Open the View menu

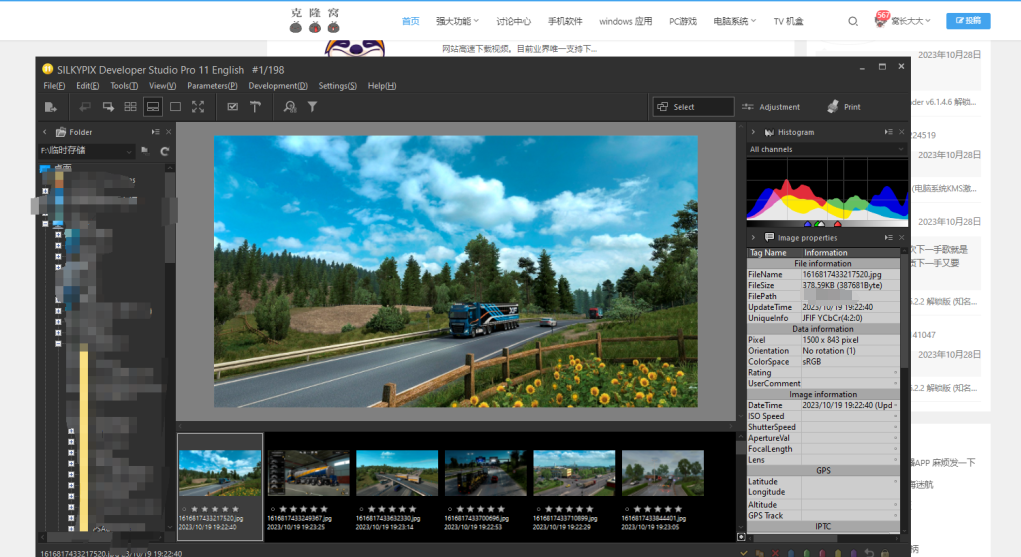[162, 86]
